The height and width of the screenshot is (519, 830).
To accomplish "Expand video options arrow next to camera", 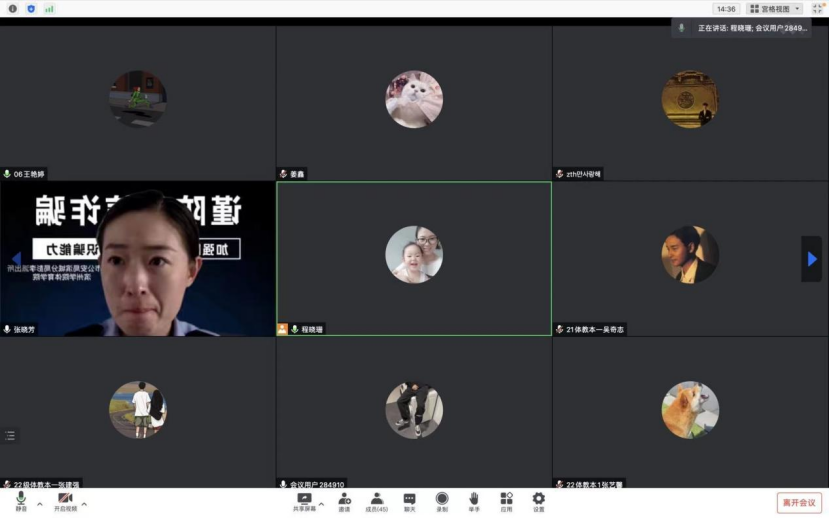I will [84, 504].
